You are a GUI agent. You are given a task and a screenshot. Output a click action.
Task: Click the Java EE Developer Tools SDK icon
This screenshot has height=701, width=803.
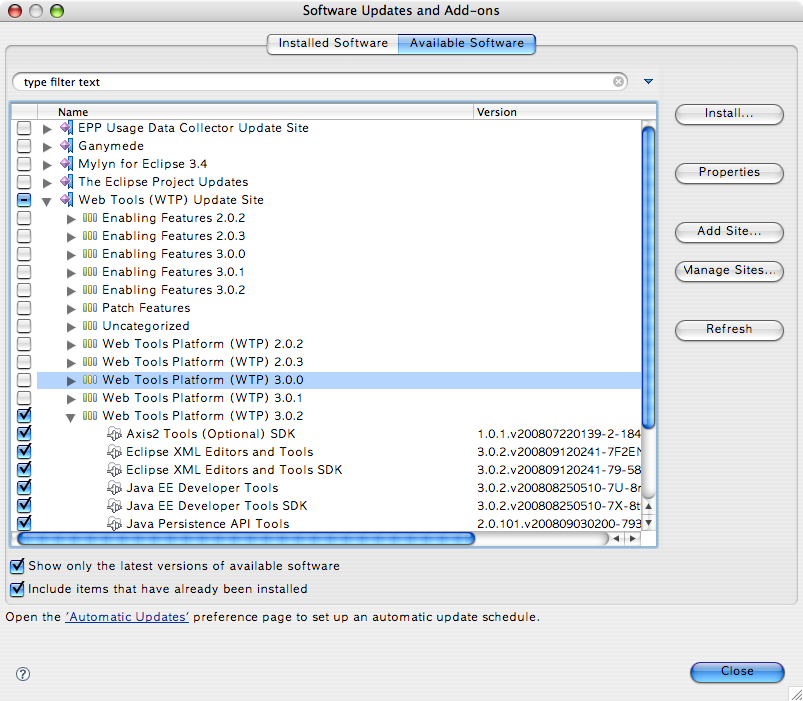pyautogui.click(x=114, y=506)
